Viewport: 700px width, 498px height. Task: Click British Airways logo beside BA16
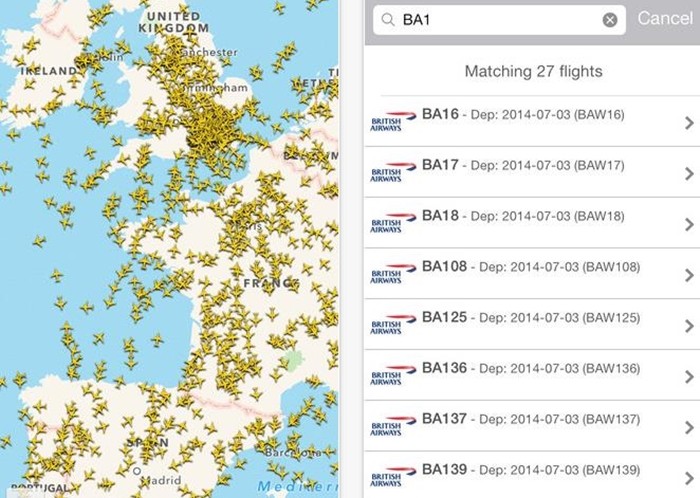coord(393,121)
